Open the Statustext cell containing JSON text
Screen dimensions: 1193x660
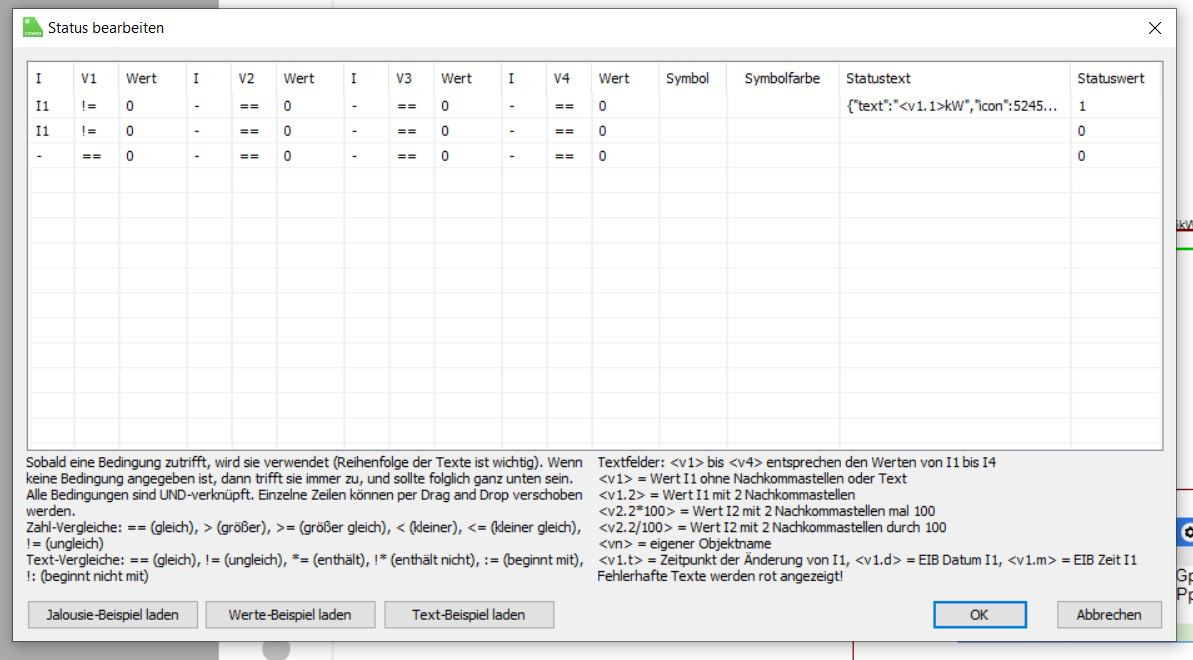click(954, 106)
